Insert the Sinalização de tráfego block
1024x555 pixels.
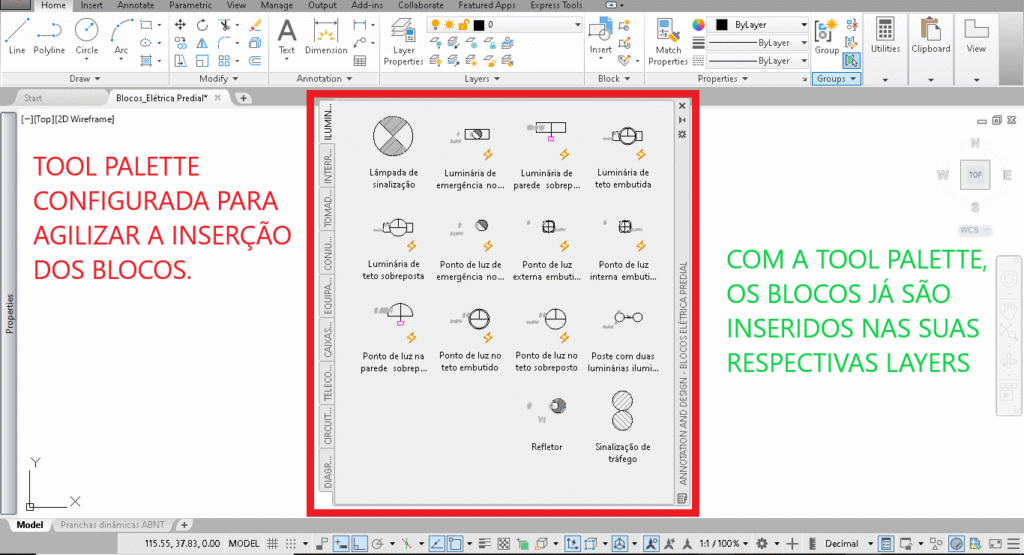tap(622, 427)
